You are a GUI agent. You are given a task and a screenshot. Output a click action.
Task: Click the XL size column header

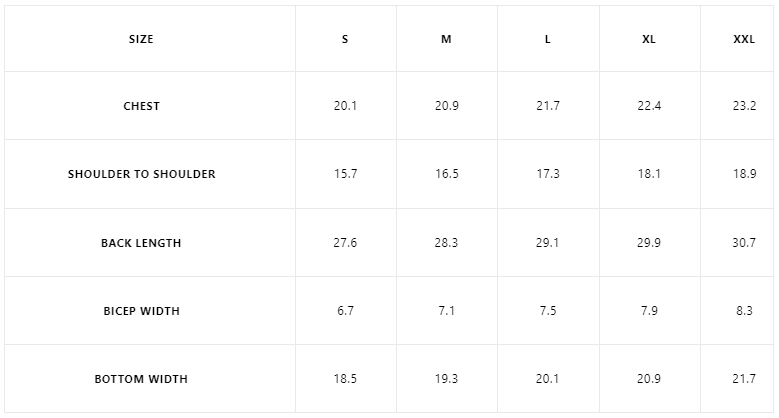coord(649,39)
